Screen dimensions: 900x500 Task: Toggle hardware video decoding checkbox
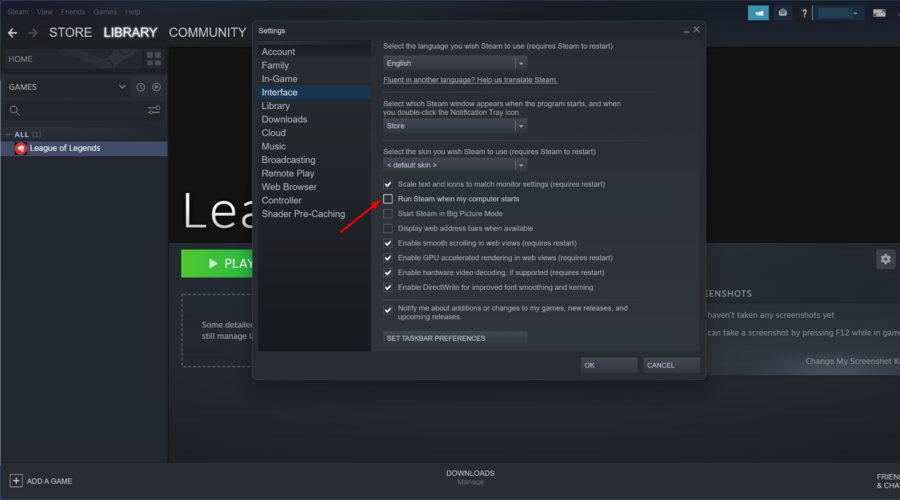tap(388, 273)
